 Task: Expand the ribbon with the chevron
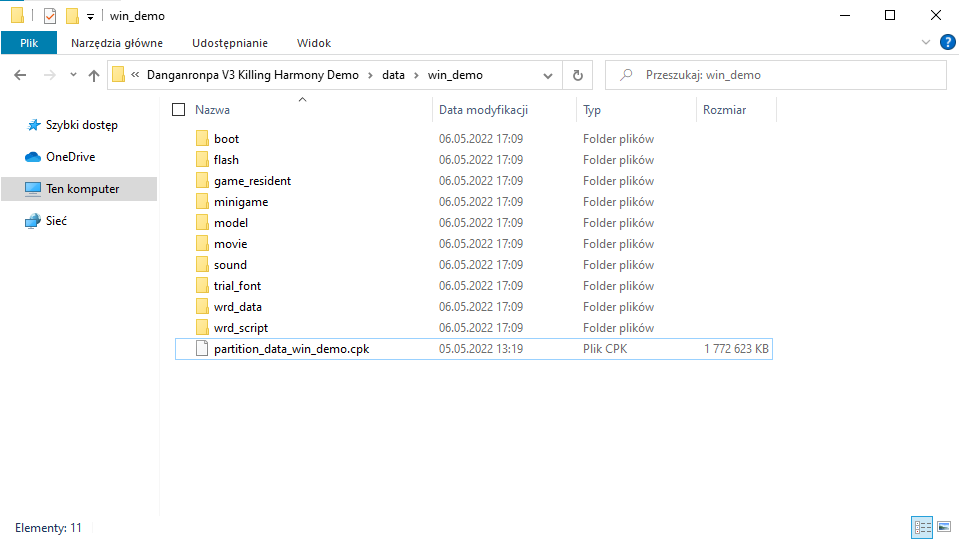click(x=925, y=43)
